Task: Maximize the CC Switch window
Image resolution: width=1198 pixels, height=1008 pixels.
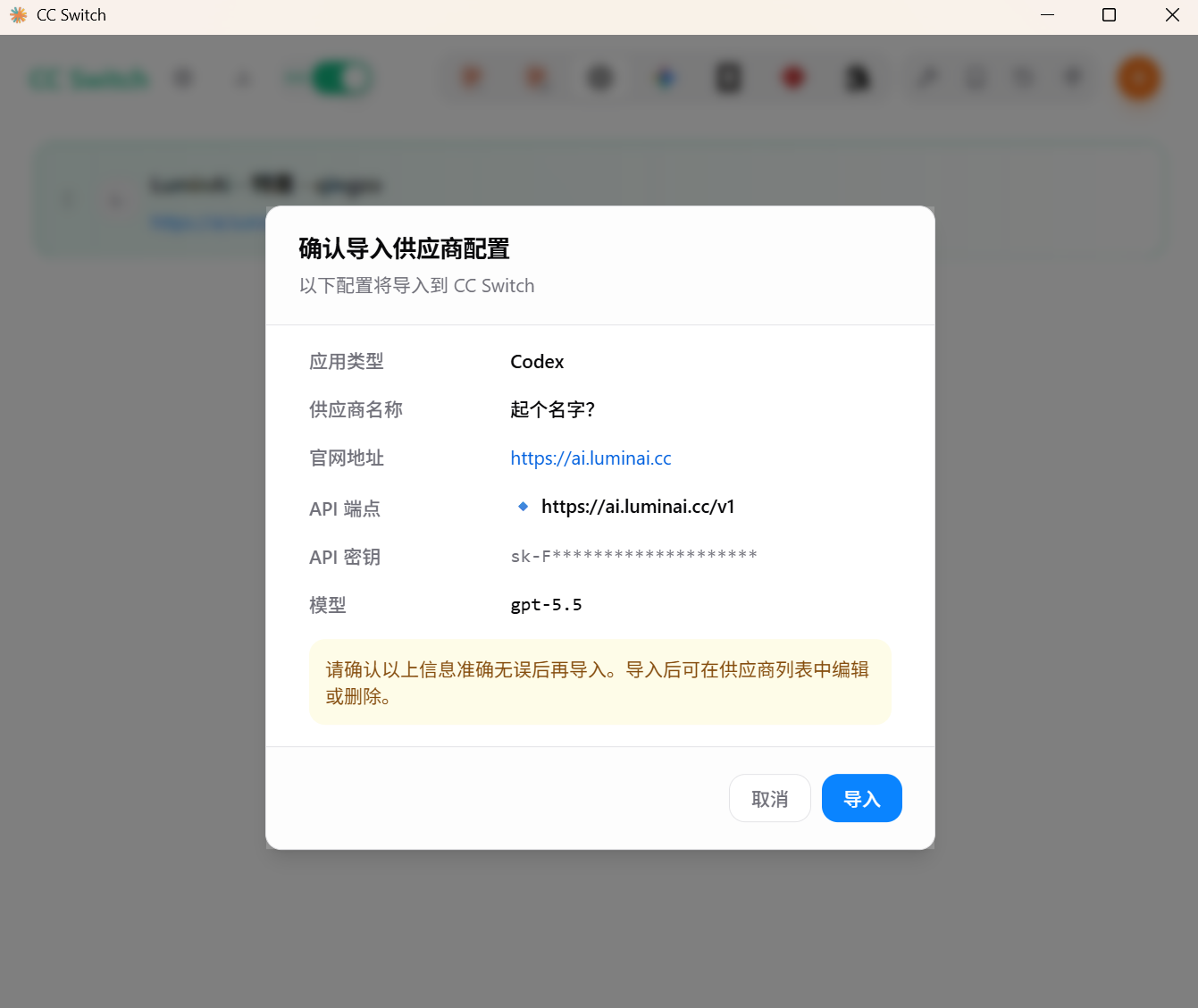Action: point(1109,15)
